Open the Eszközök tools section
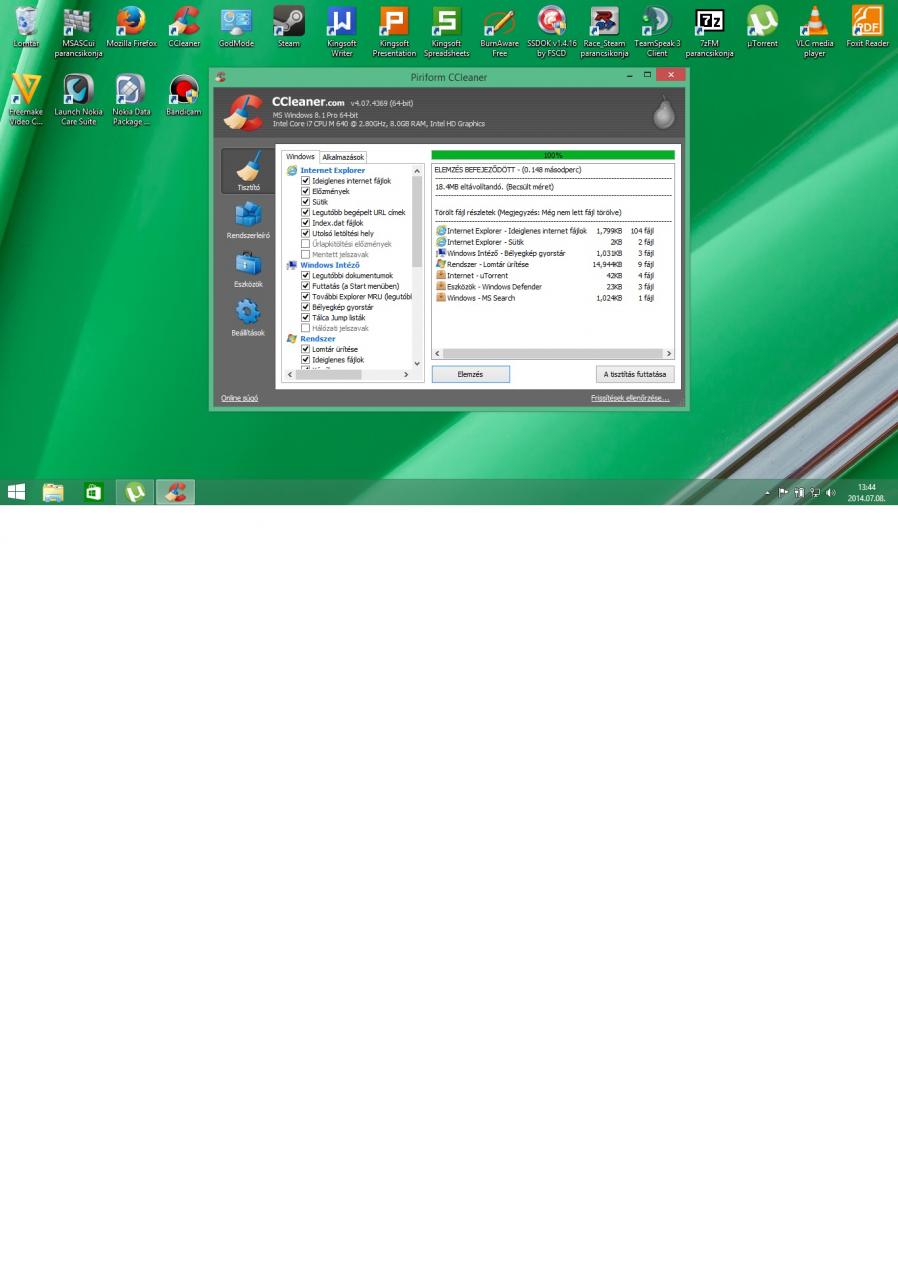This screenshot has height=1280, width=898. pos(248,269)
